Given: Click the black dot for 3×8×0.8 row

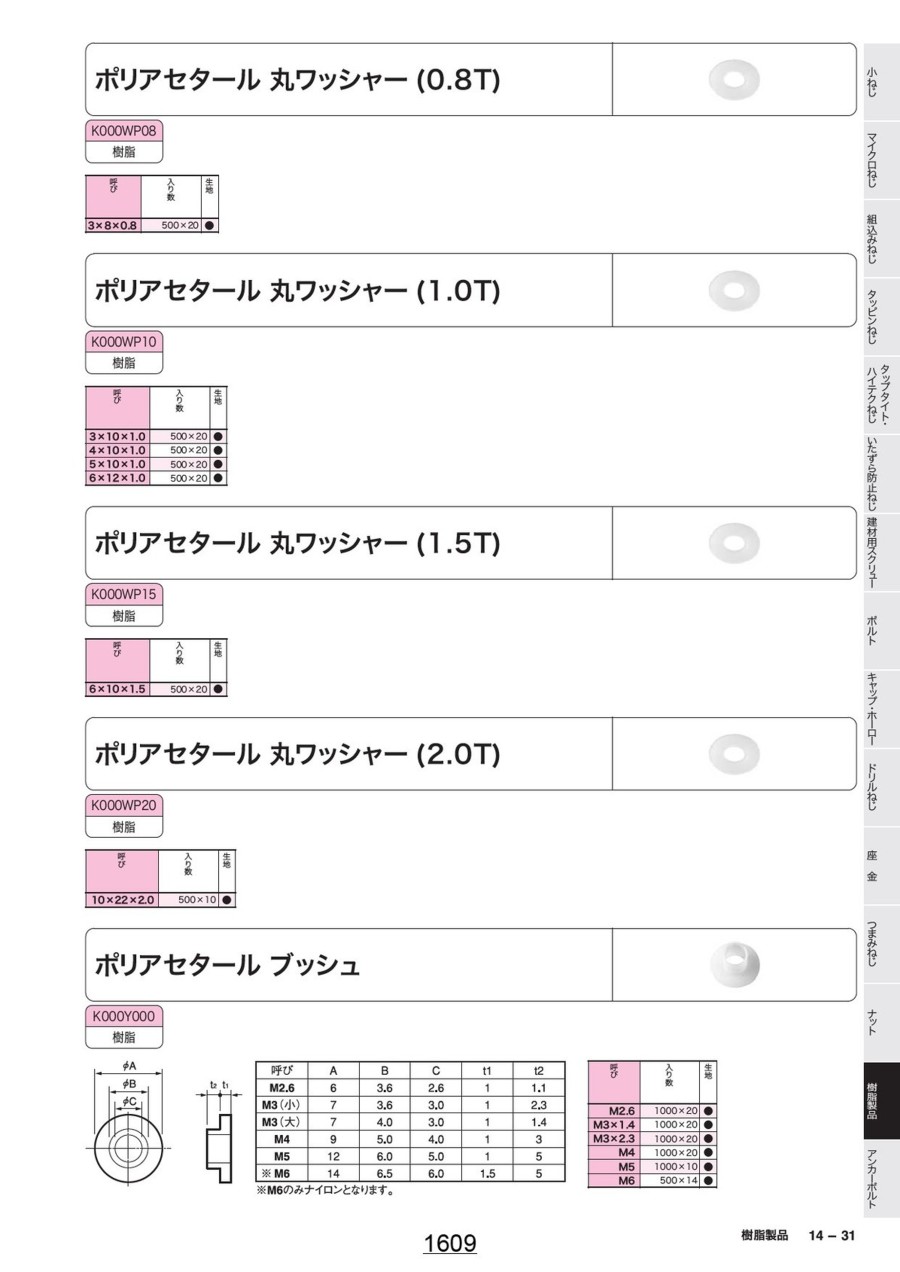Looking at the screenshot, I should coord(209,226).
